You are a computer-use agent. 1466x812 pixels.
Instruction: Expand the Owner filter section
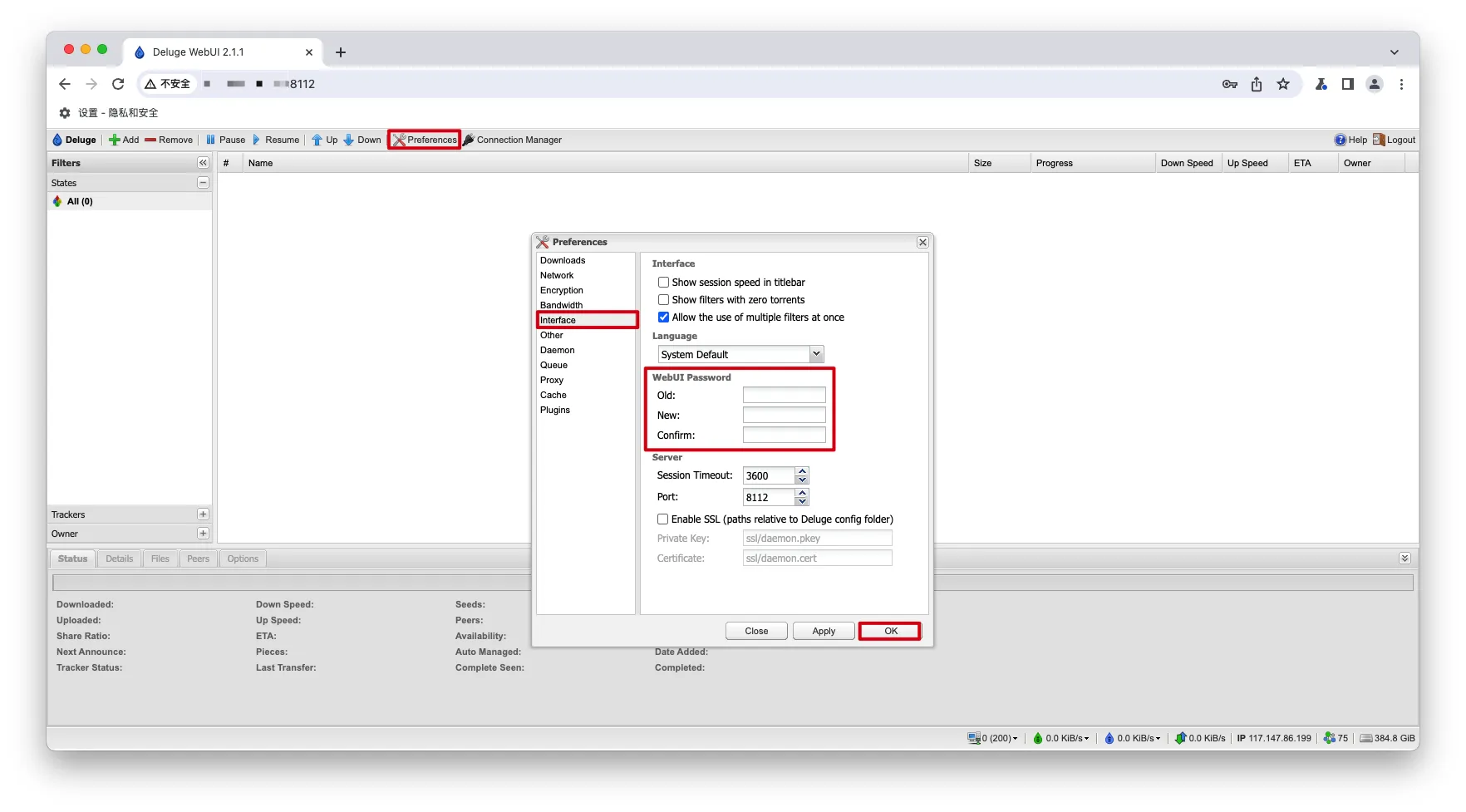tap(203, 534)
